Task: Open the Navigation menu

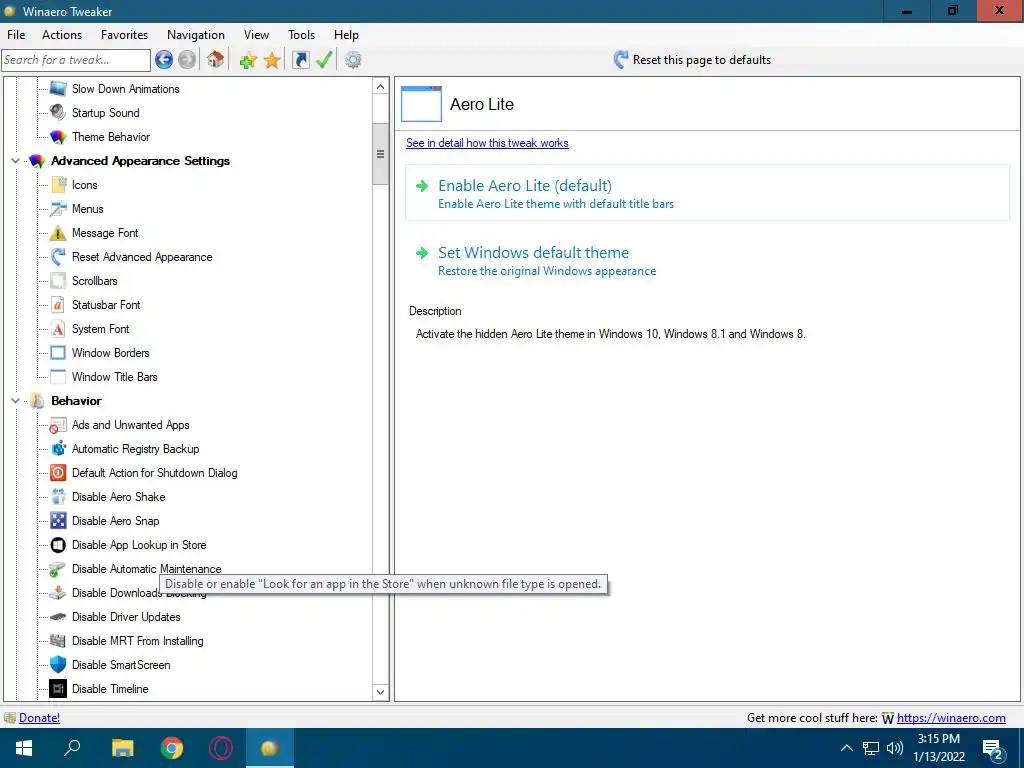Action: coord(195,35)
